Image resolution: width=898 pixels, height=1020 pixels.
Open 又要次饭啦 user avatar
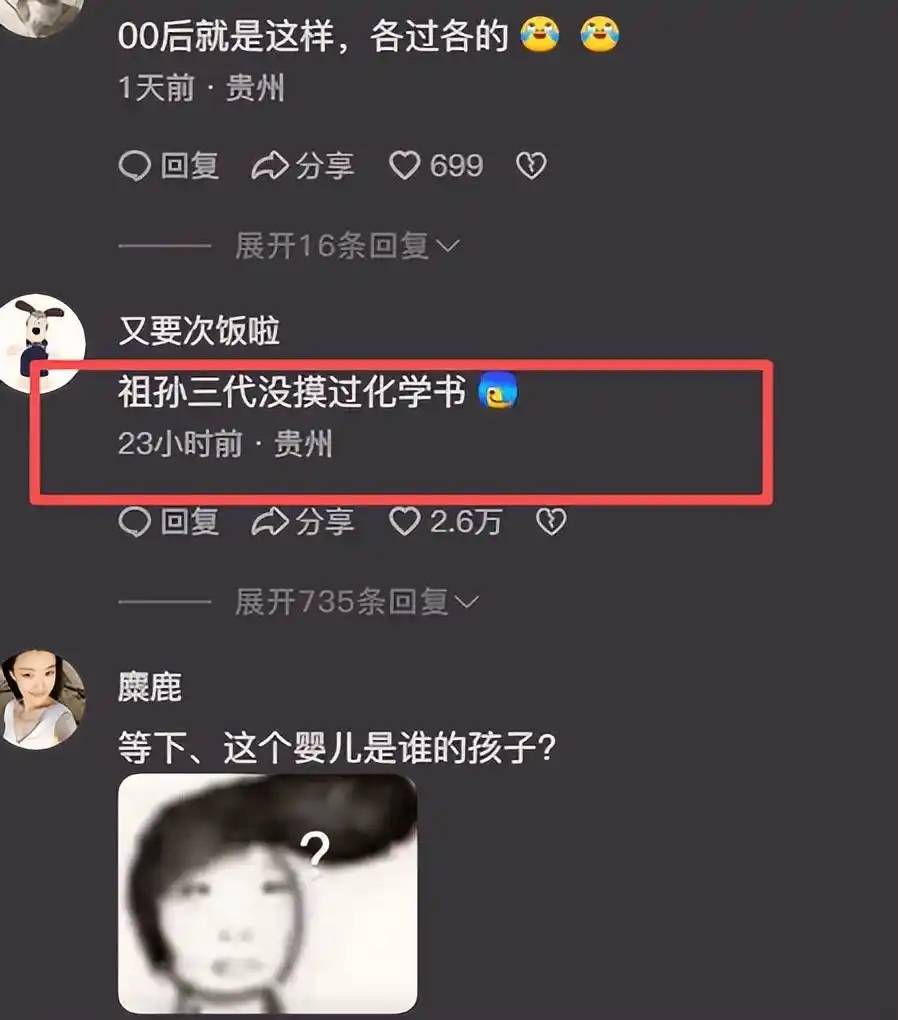pyautogui.click(x=42, y=343)
